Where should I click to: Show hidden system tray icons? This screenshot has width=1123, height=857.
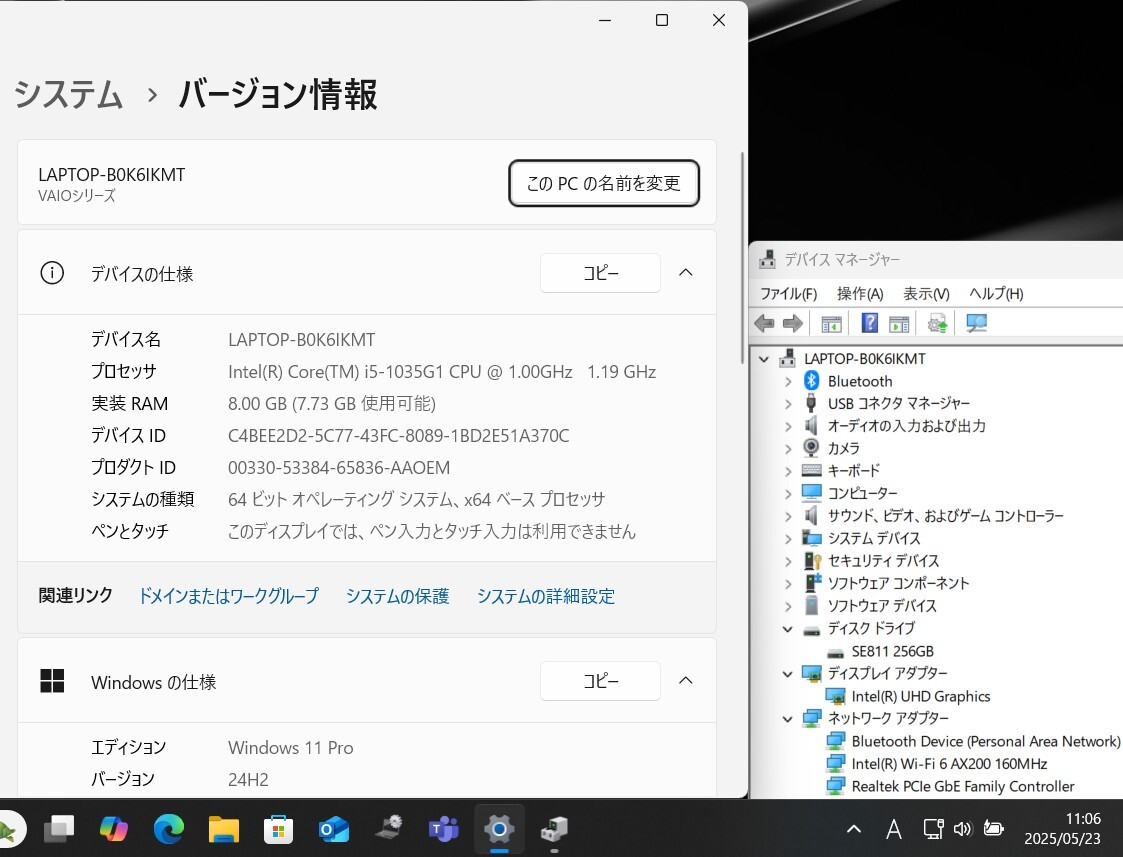pyautogui.click(x=854, y=829)
